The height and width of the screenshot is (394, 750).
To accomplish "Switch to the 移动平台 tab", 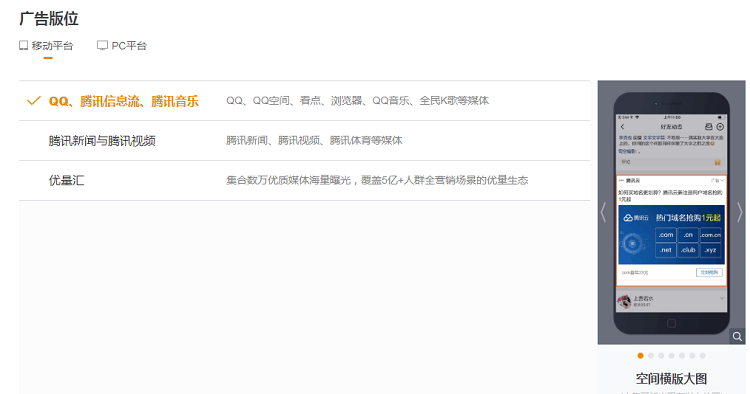I will coord(46,46).
